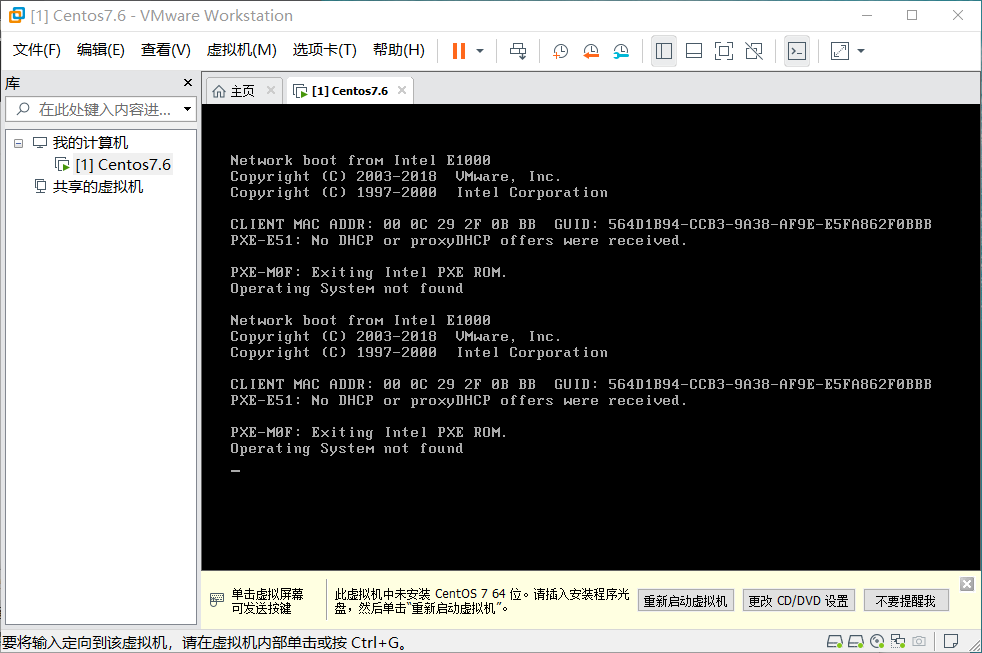Image resolution: width=982 pixels, height=653 pixels.
Task: Open power options dropdown beside pause icon
Action: [x=480, y=51]
